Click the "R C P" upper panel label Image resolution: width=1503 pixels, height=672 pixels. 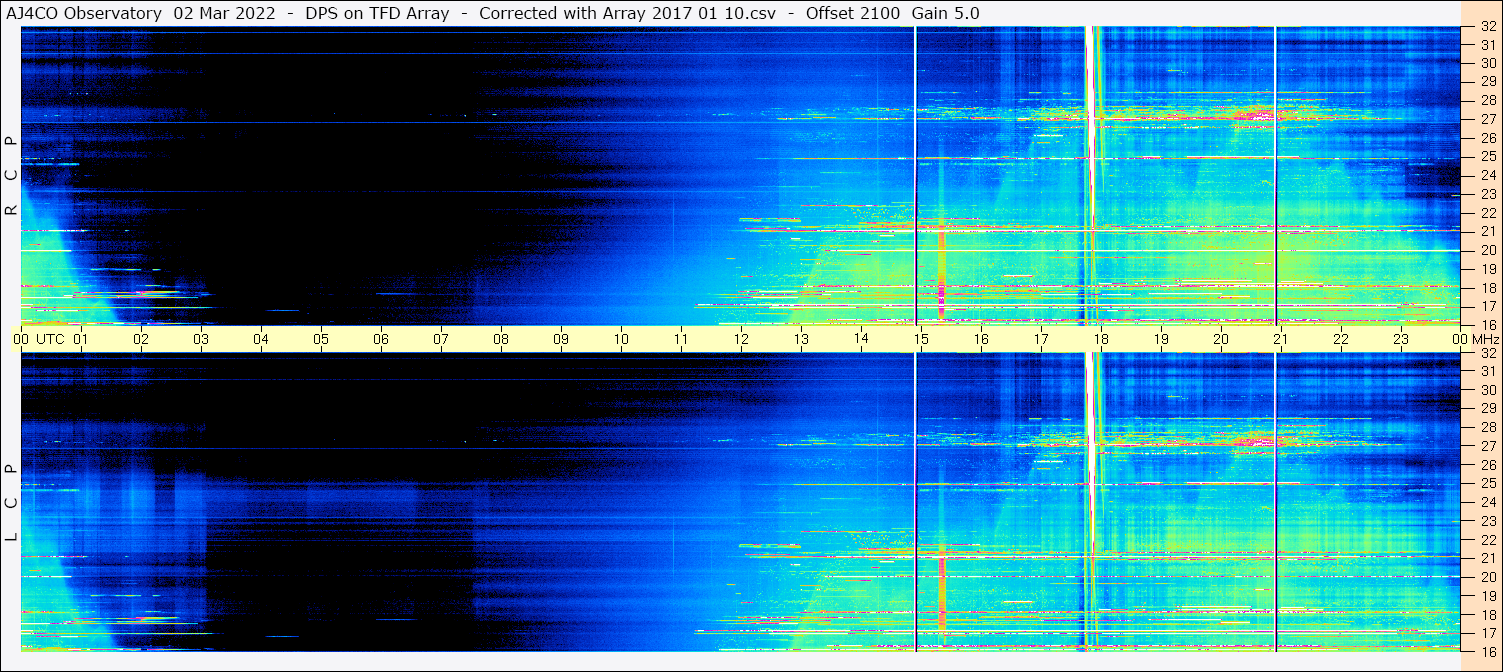click(x=11, y=176)
